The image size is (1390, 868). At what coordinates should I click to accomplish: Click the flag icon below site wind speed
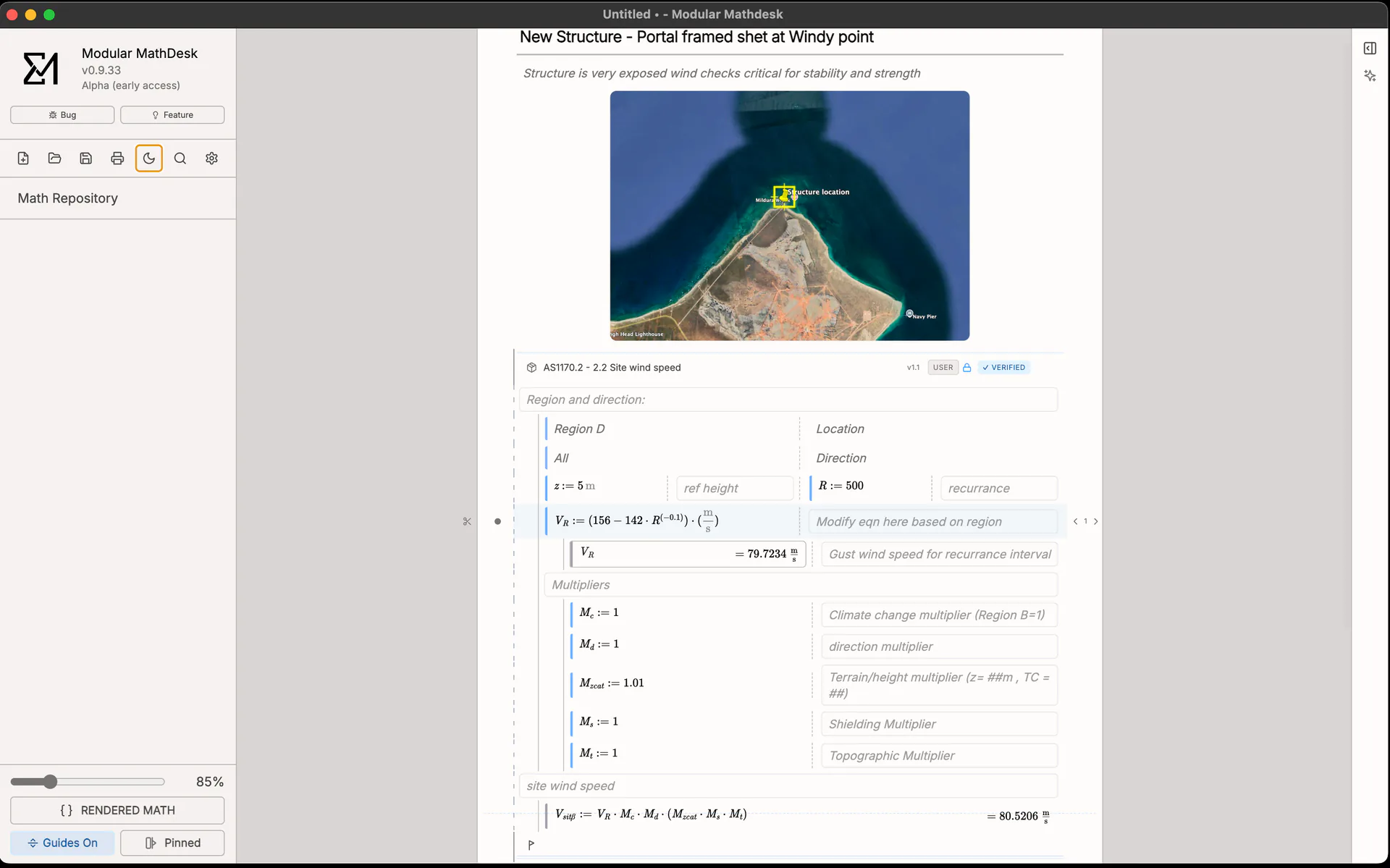[531, 845]
